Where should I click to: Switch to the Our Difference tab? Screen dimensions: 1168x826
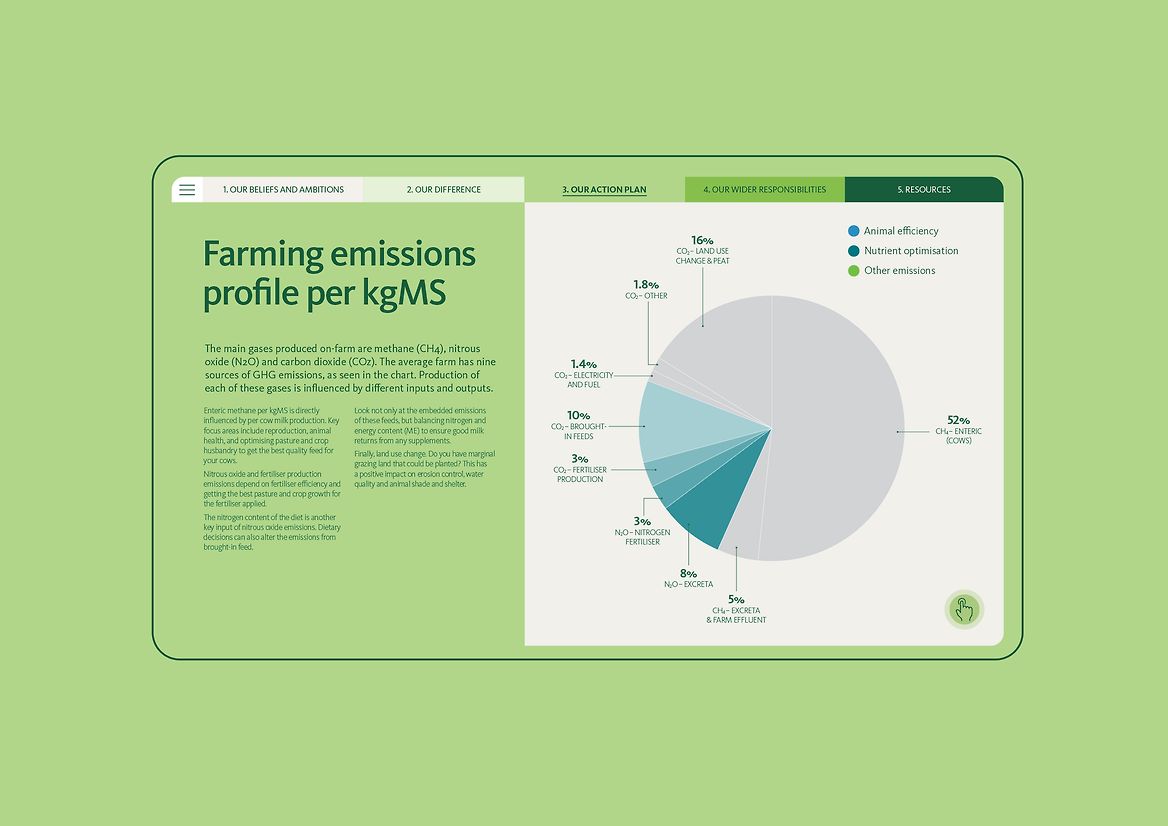pos(443,189)
